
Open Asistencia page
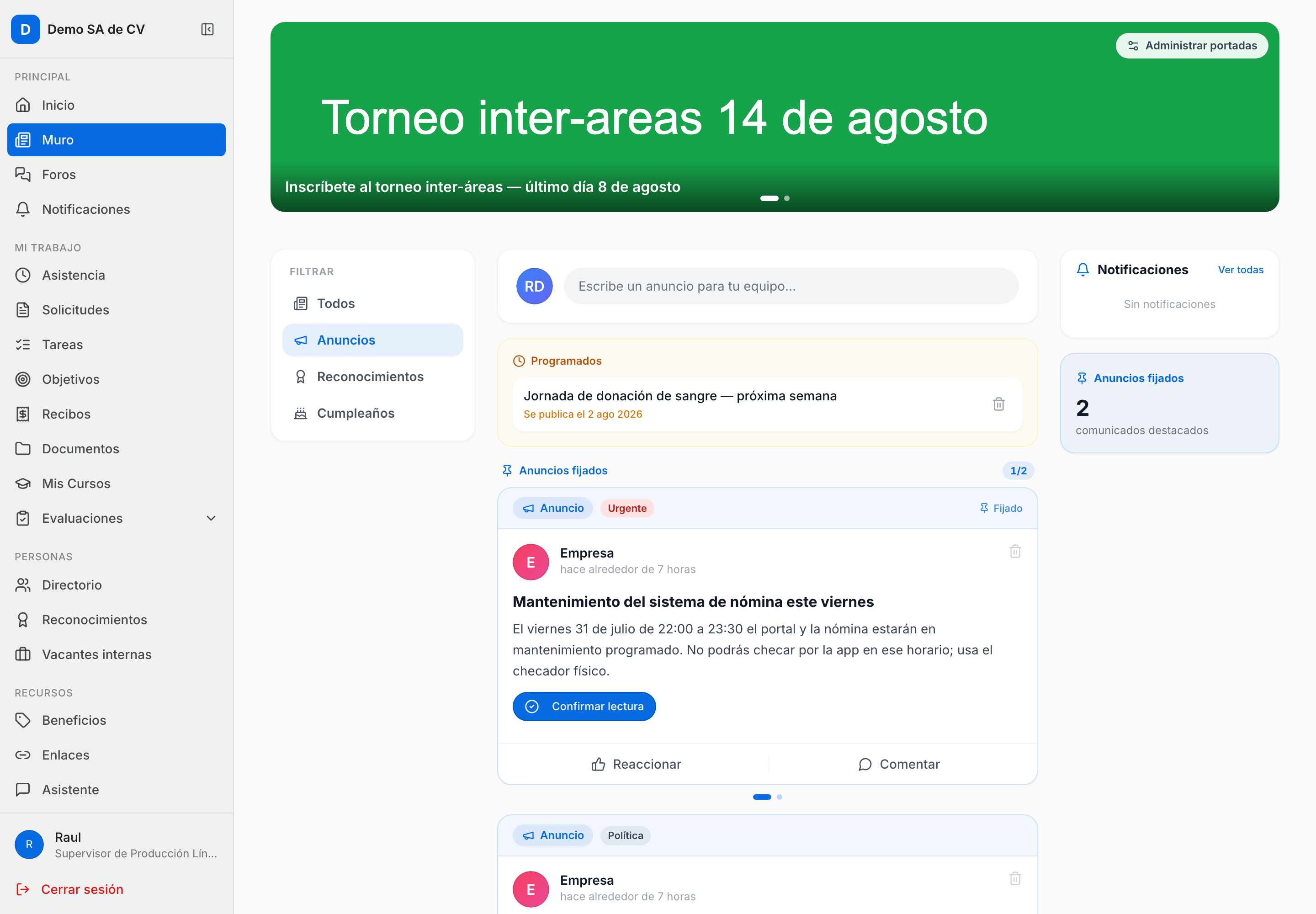[116, 275]
